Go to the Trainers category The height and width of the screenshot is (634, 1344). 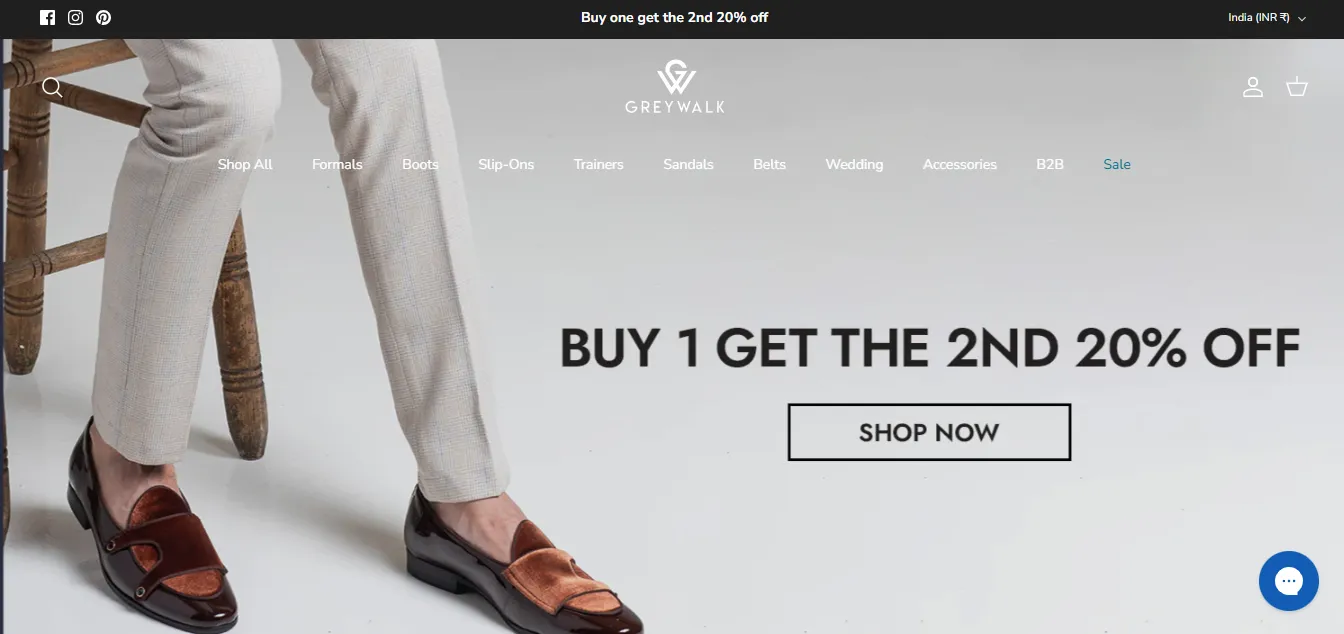[x=598, y=164]
